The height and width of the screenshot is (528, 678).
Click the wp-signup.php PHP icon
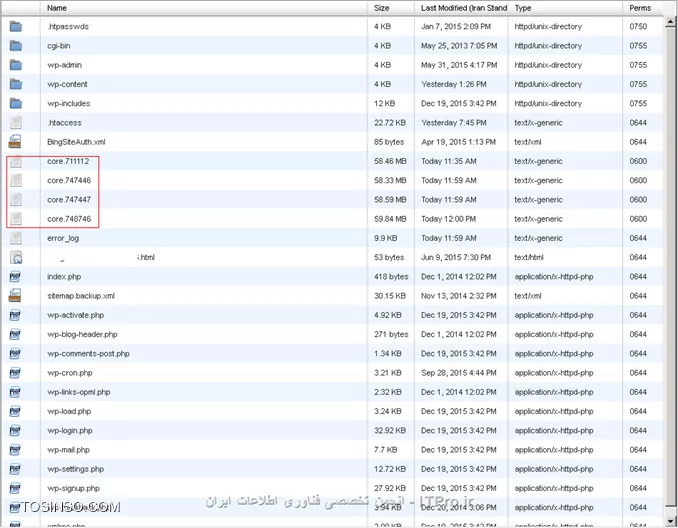[x=15, y=488]
